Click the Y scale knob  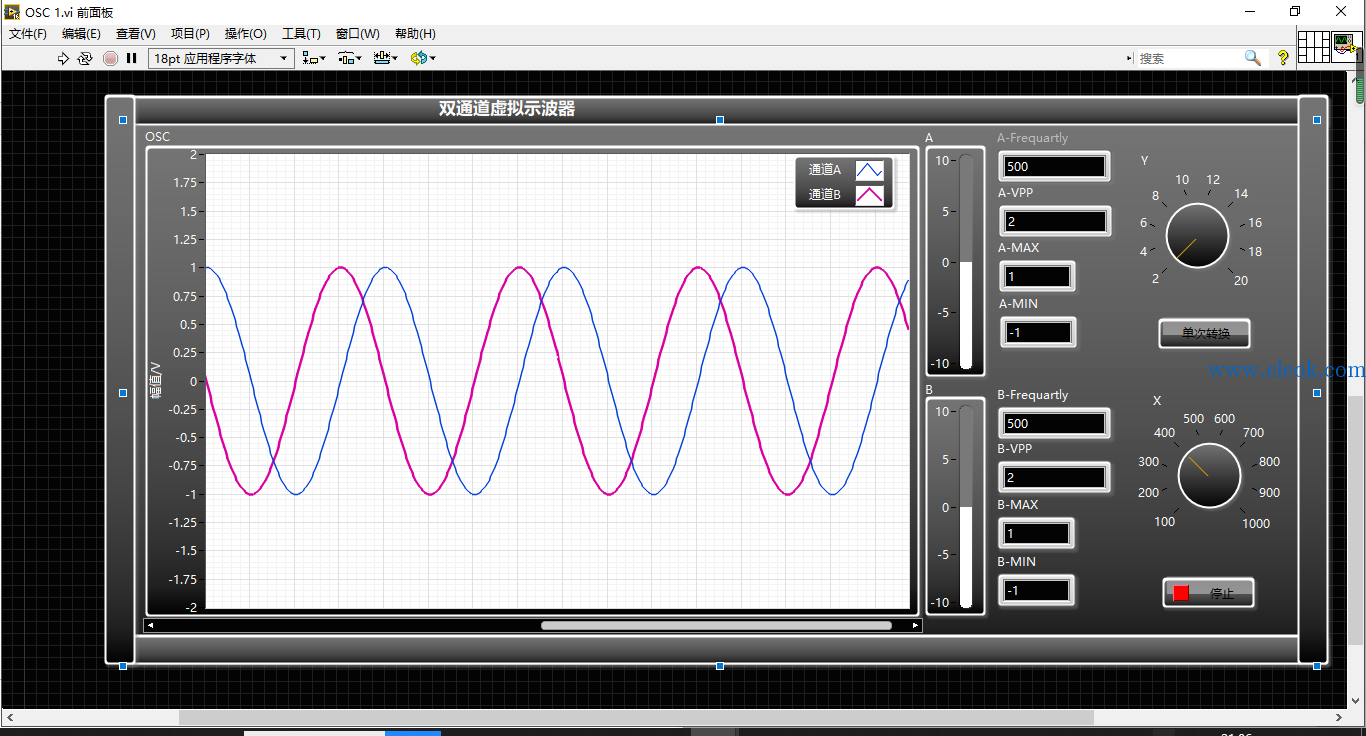[x=1197, y=236]
